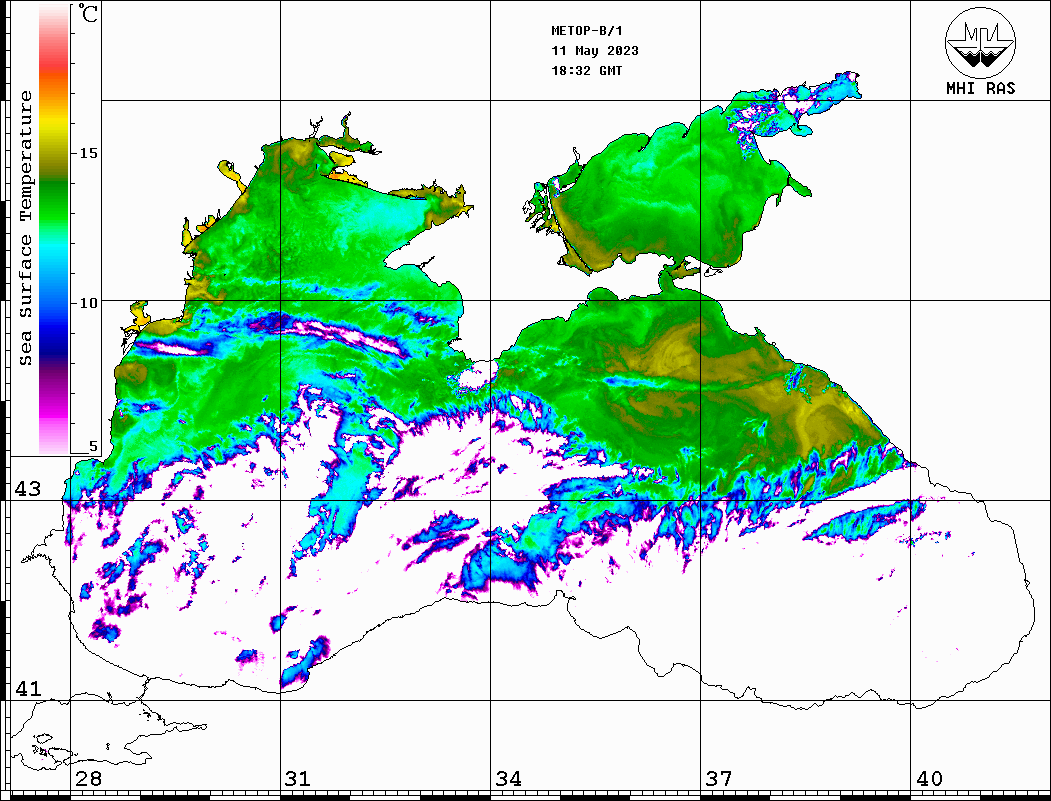1051x801 pixels.
Task: Click the longitude label 28
Action: pos(88,778)
